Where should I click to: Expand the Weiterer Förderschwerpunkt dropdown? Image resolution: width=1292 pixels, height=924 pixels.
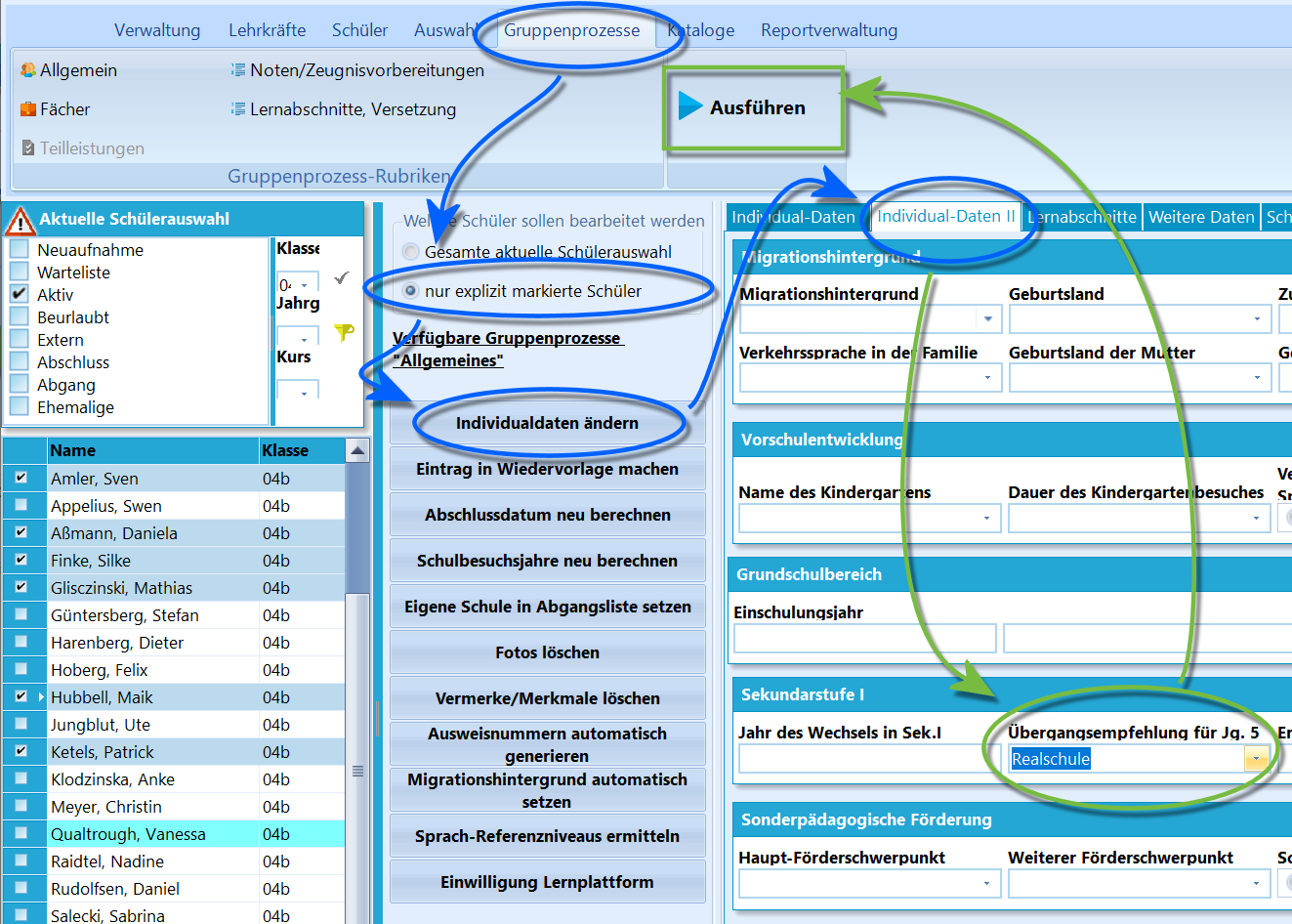[1257, 883]
